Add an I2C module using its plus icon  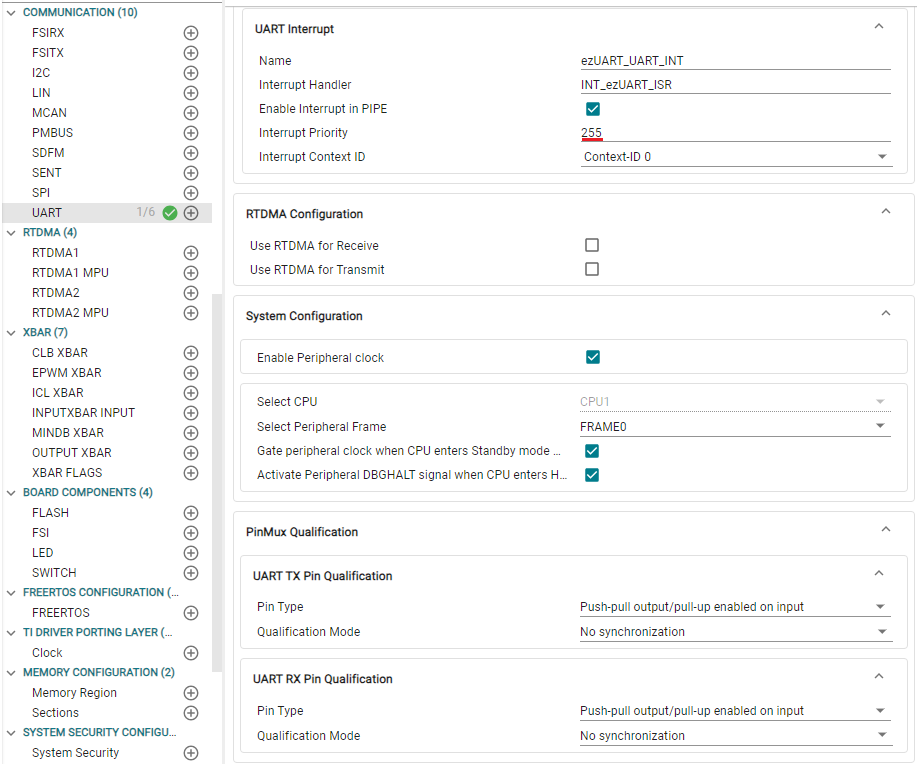click(x=191, y=73)
